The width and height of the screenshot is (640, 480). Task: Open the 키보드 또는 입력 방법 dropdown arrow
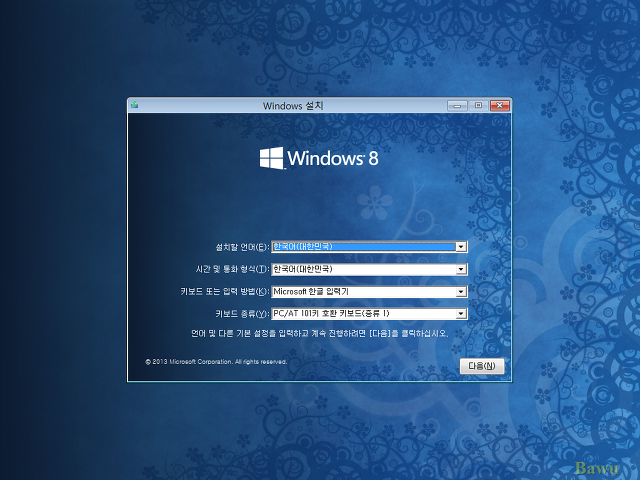(461, 291)
